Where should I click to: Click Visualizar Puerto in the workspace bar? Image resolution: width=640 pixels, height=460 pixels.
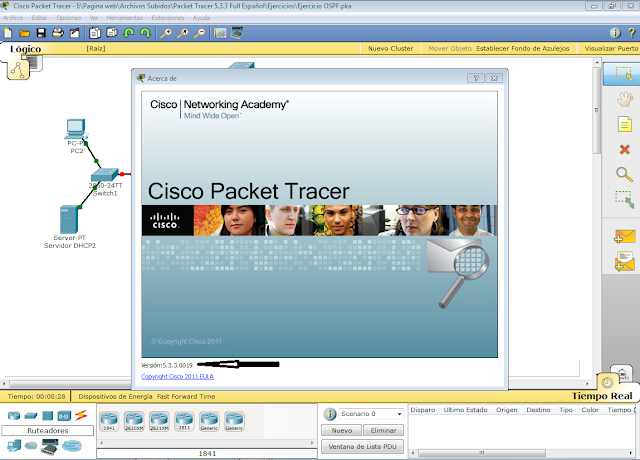click(611, 49)
